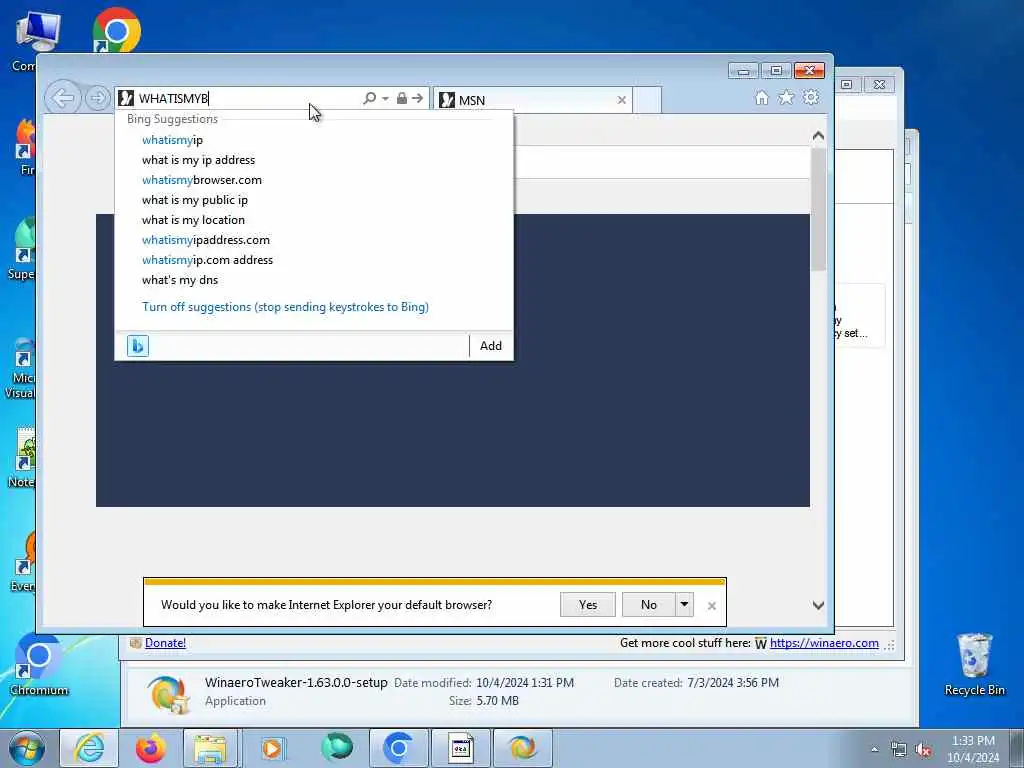The height and width of the screenshot is (768, 1024).
Task: Select "what's my dns" suggestion
Action: (x=180, y=280)
